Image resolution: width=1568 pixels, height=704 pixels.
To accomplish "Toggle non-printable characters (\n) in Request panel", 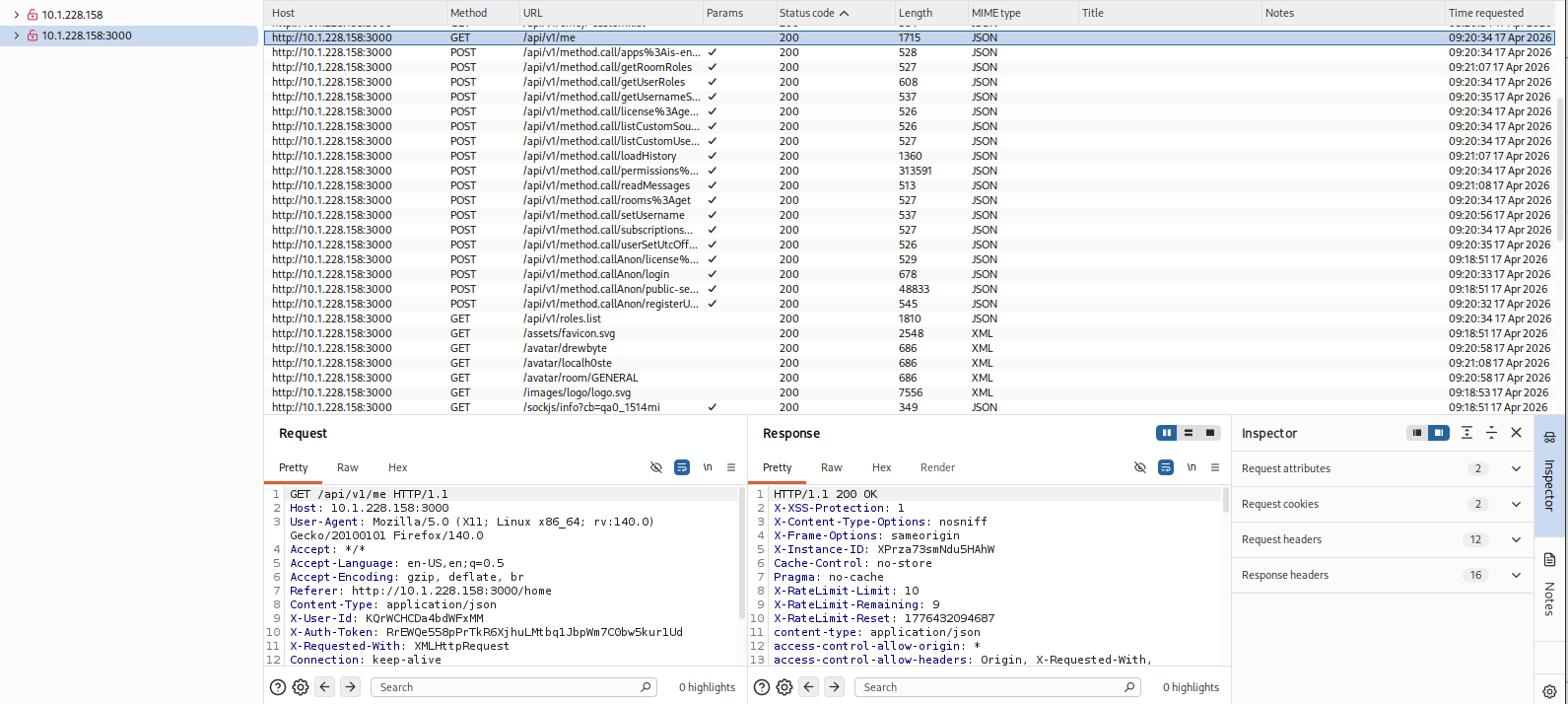I will click(708, 467).
